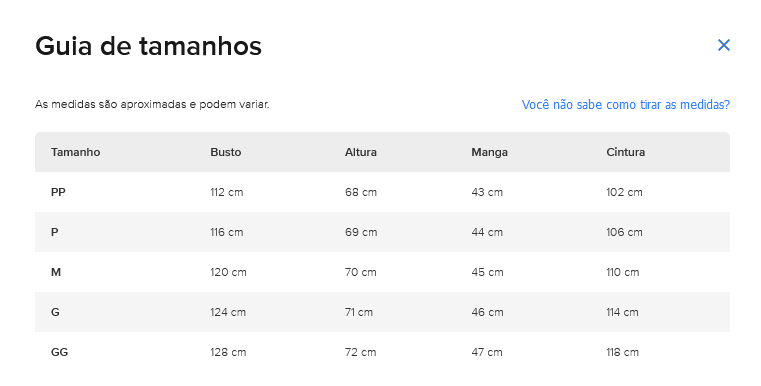Click the 114 cm waist value
This screenshot has height=386, width=761.
[x=622, y=312]
